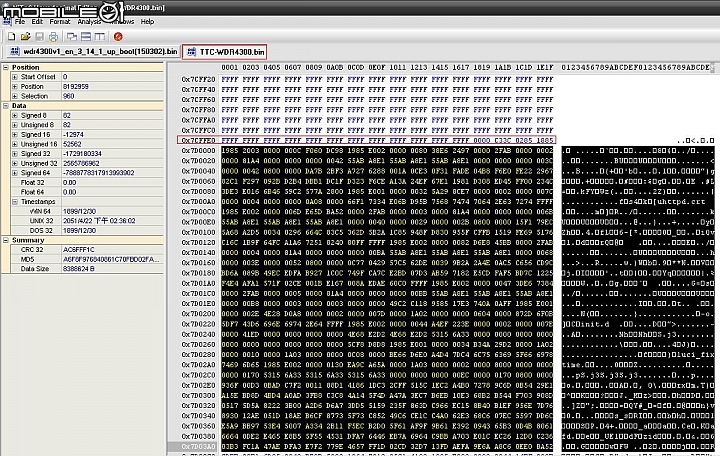Click the New file toolbar icon
This screenshot has height=456, width=720.
[x=11, y=37]
